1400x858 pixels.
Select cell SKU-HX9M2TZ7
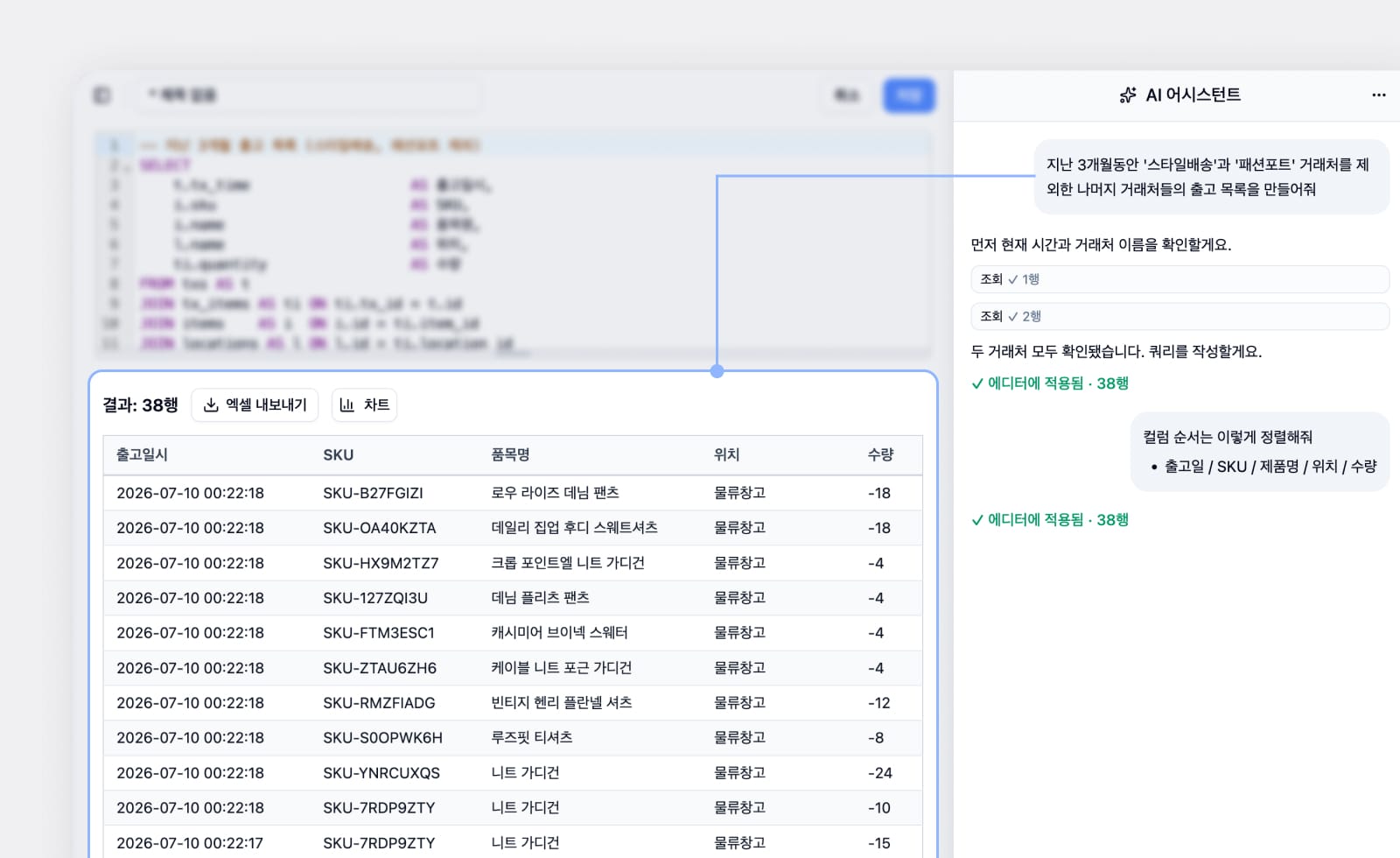click(x=381, y=563)
